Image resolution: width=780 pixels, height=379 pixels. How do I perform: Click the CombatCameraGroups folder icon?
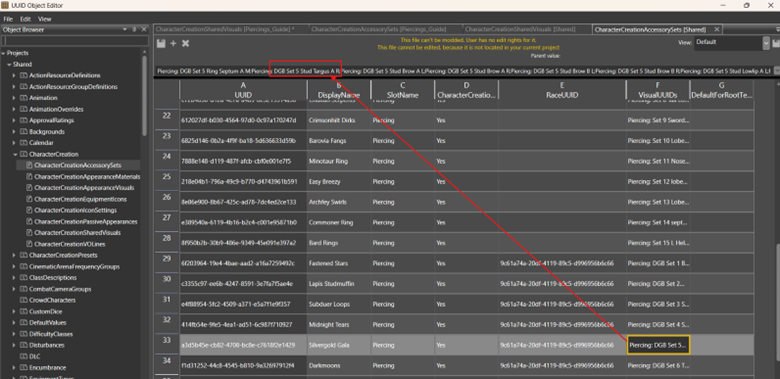(23, 289)
